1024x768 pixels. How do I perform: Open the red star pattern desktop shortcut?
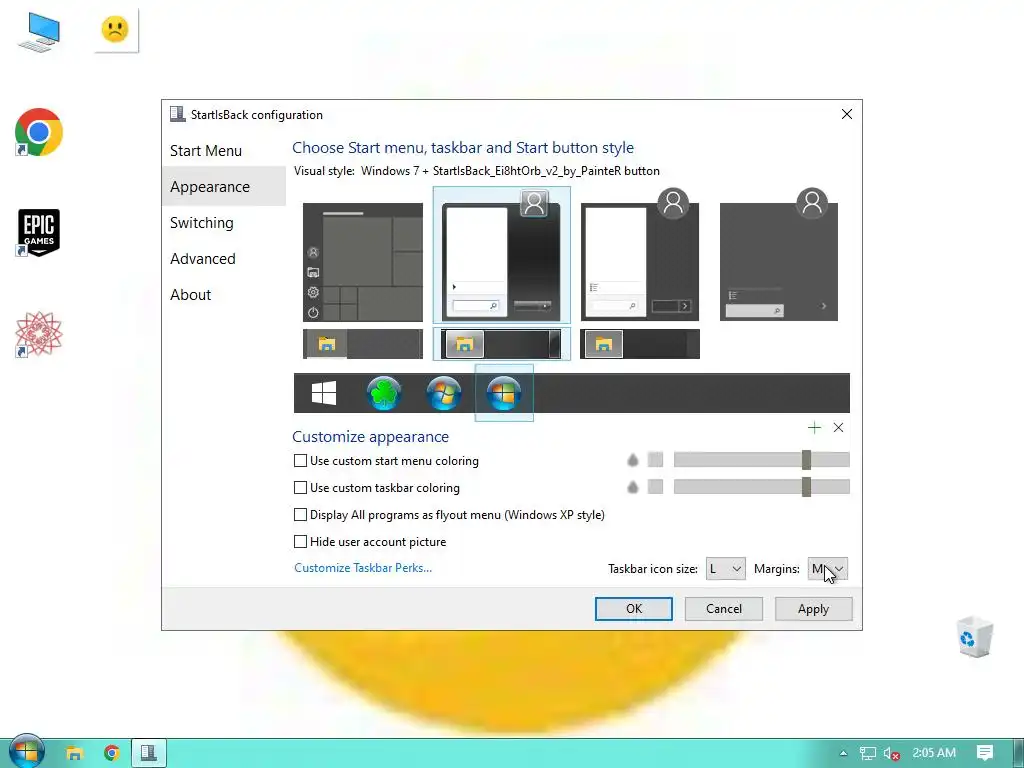[39, 334]
